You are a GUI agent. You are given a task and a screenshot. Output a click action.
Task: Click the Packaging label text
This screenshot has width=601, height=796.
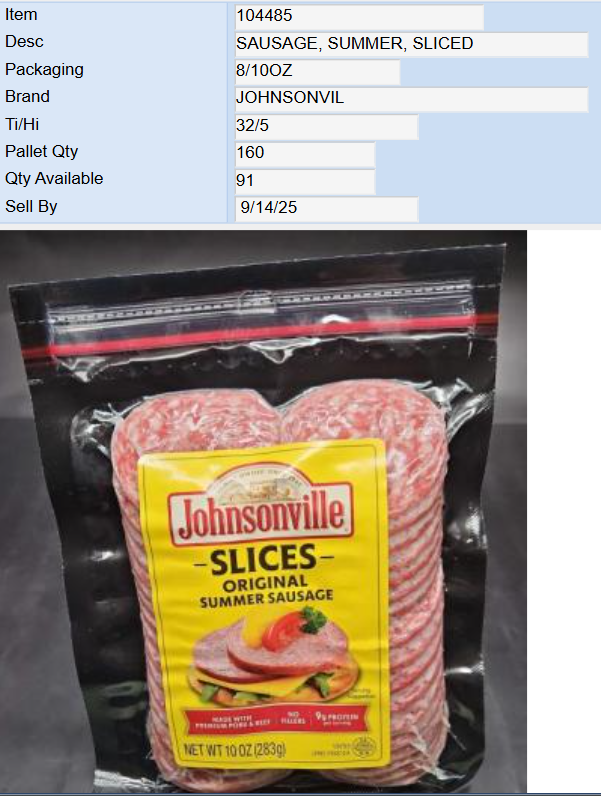point(44,70)
